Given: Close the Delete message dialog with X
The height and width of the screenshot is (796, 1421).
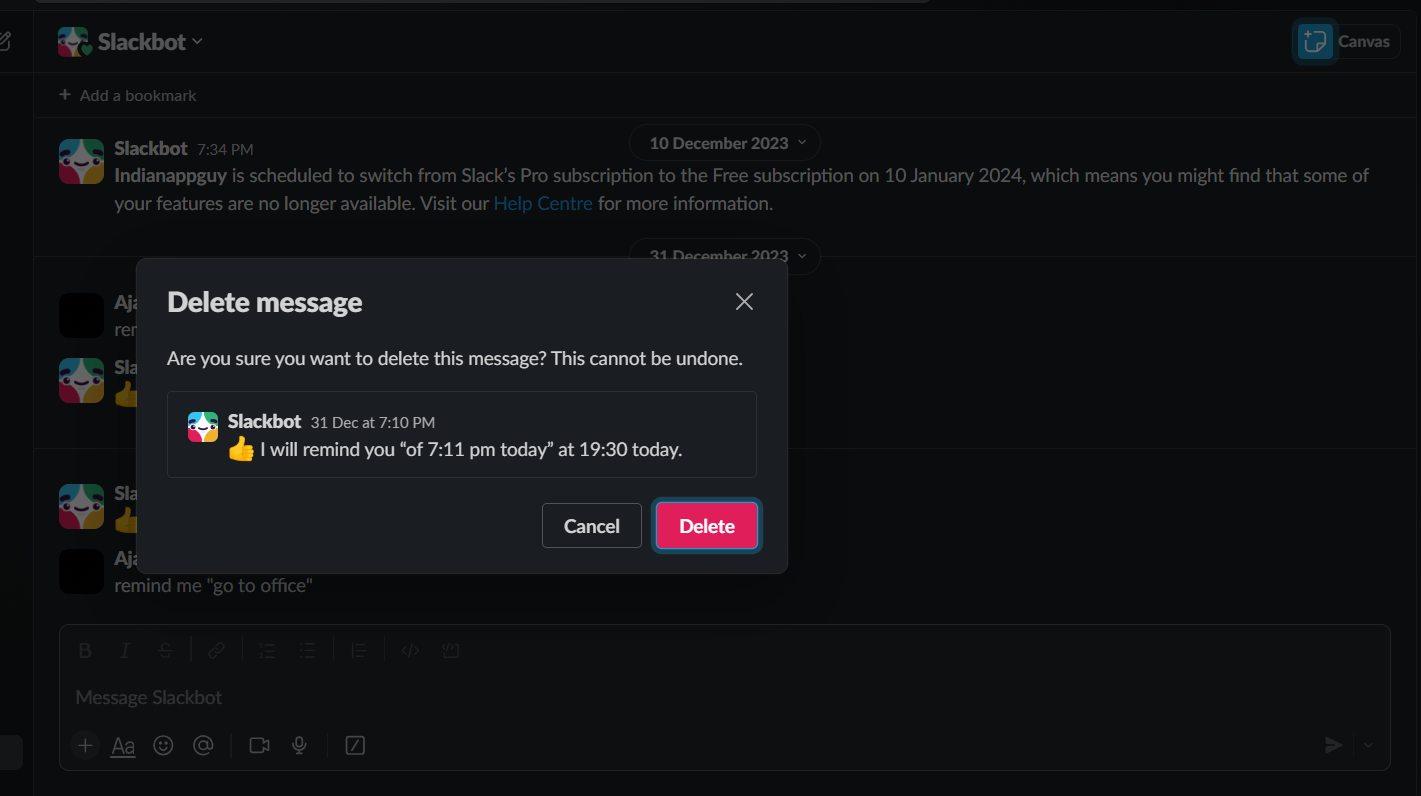Looking at the screenshot, I should tap(744, 302).
